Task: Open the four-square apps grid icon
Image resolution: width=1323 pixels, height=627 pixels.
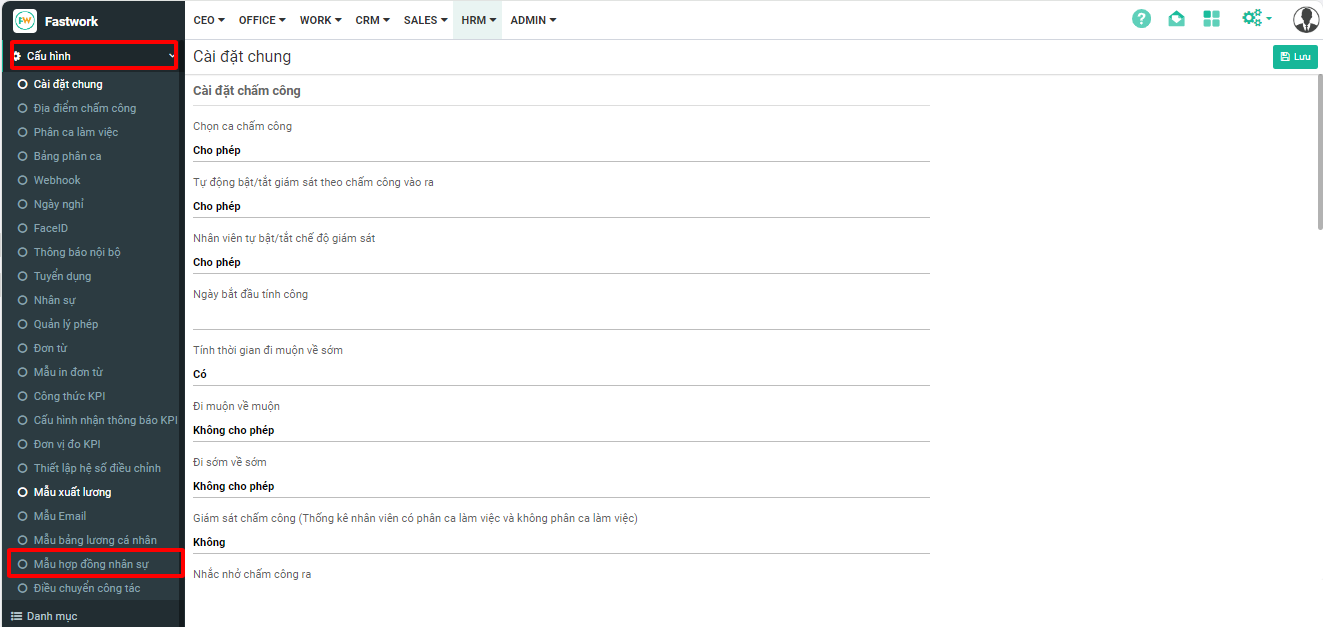Action: tap(1211, 19)
